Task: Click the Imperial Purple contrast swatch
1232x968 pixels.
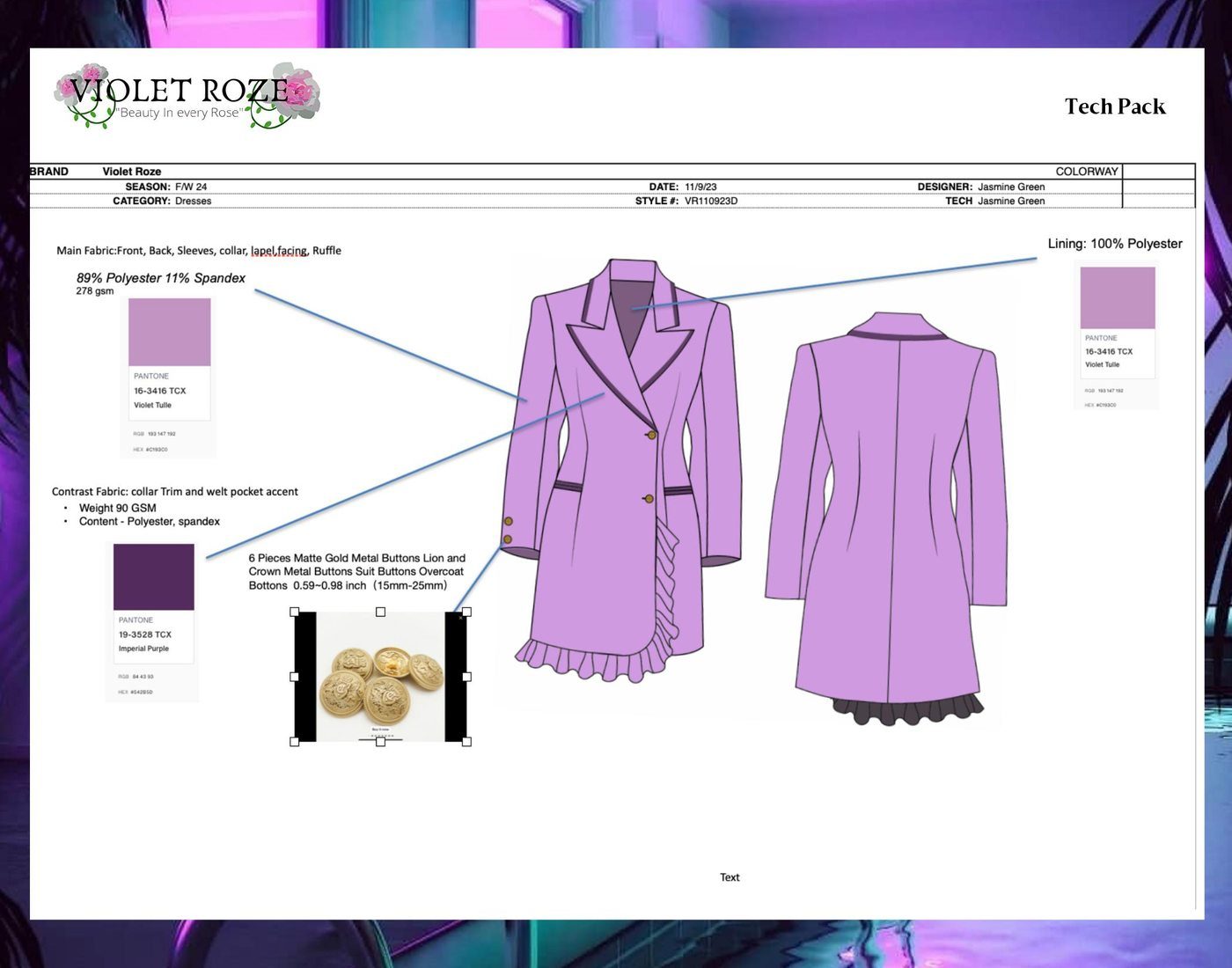Action: pyautogui.click(x=154, y=576)
